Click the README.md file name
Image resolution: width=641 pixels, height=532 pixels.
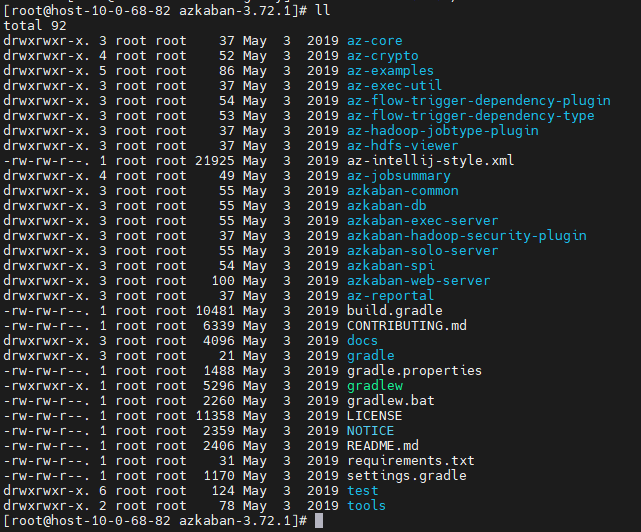point(383,446)
